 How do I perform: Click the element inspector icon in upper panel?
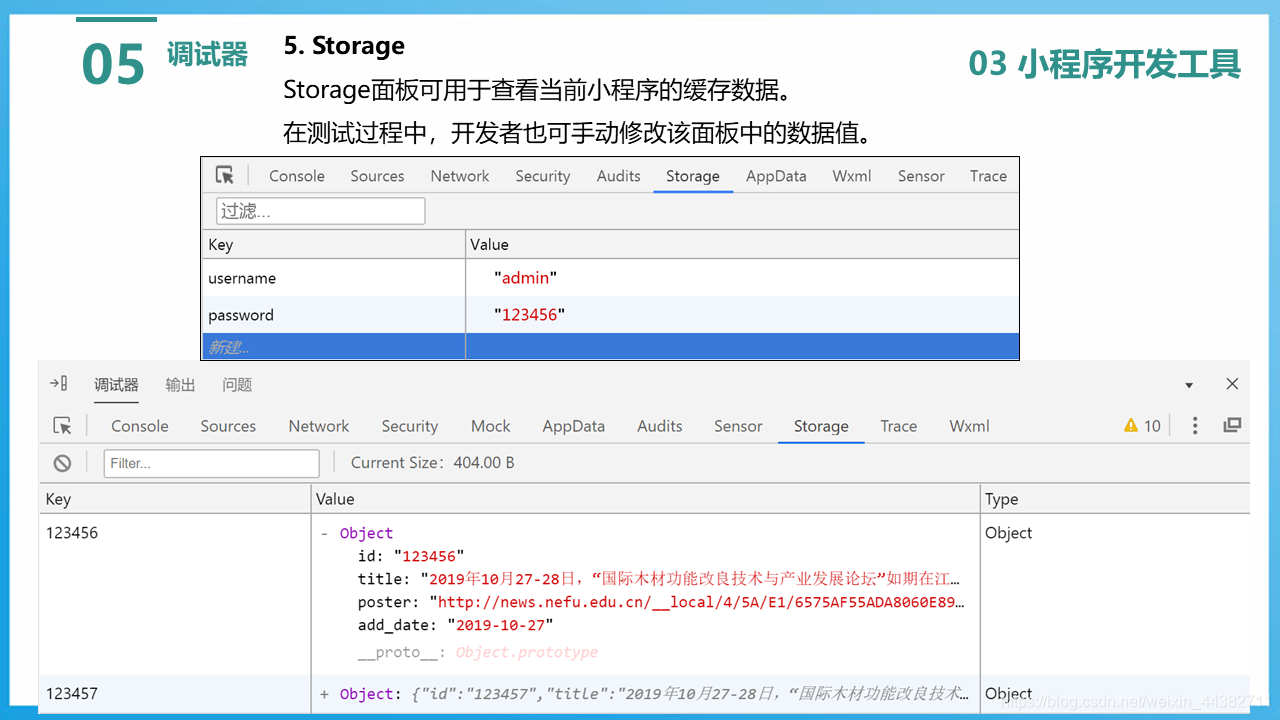pyautogui.click(x=225, y=176)
